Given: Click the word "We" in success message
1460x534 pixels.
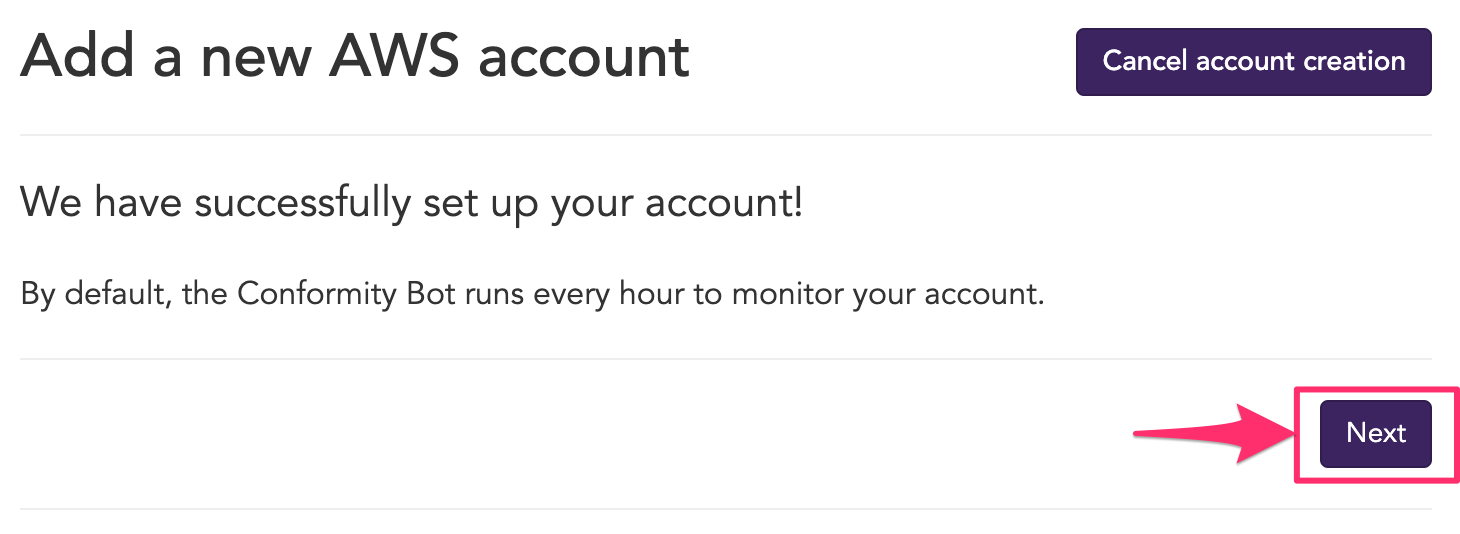Looking at the screenshot, I should click(x=52, y=204).
